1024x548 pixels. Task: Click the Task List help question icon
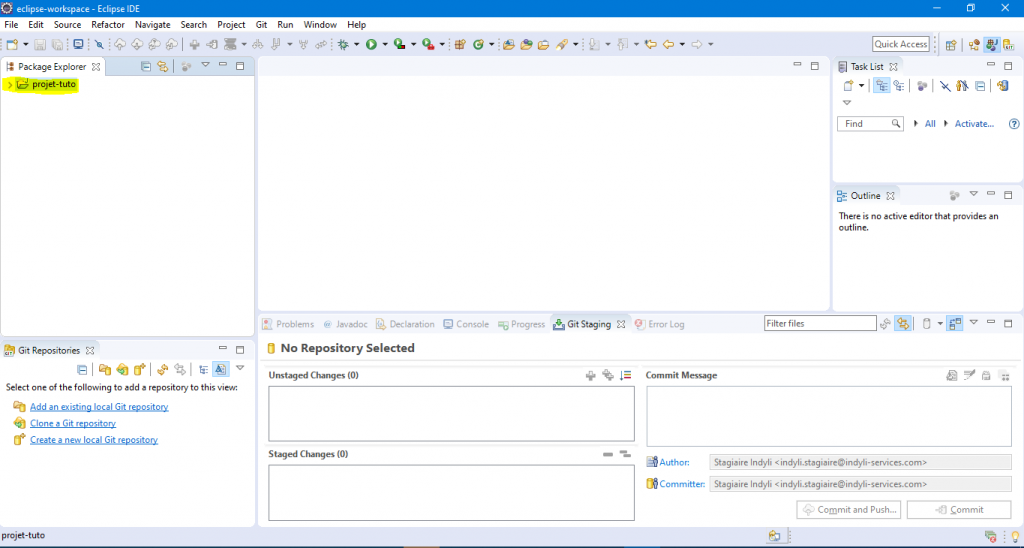1014,123
